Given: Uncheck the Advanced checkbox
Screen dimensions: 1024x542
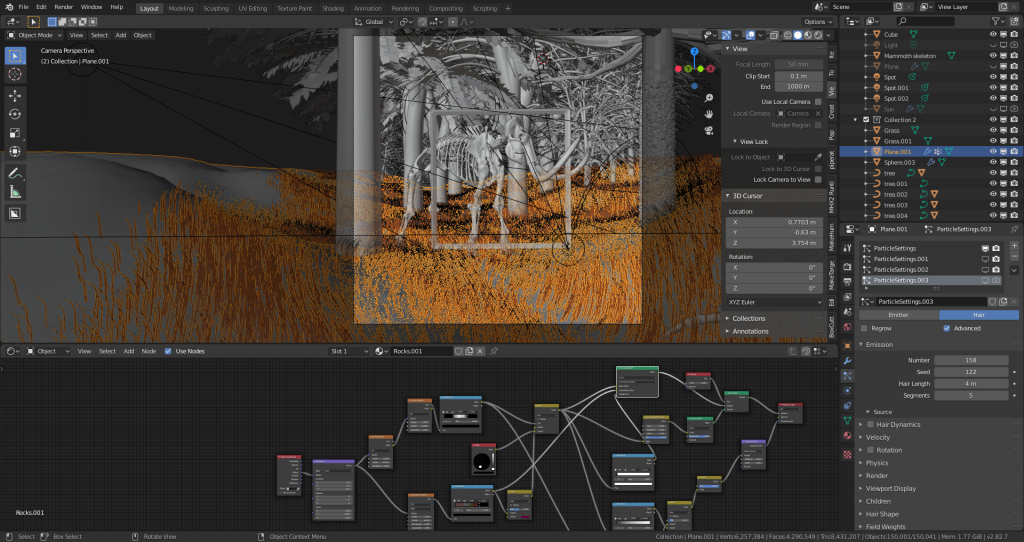Looking at the screenshot, I should (x=946, y=328).
